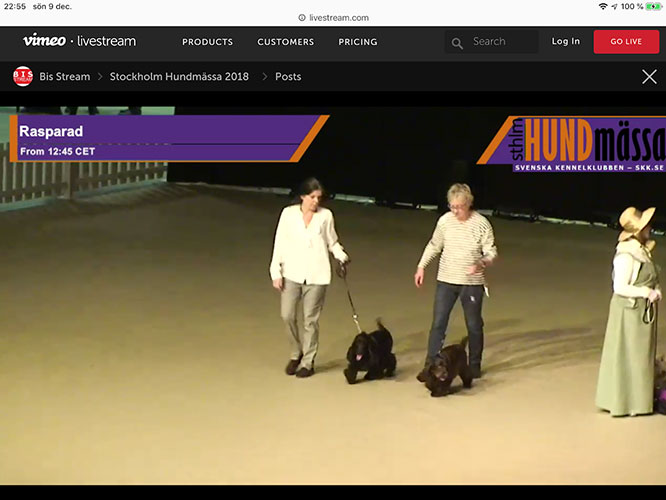Click the chevron after Bis Stream breadcrumb

(100, 76)
